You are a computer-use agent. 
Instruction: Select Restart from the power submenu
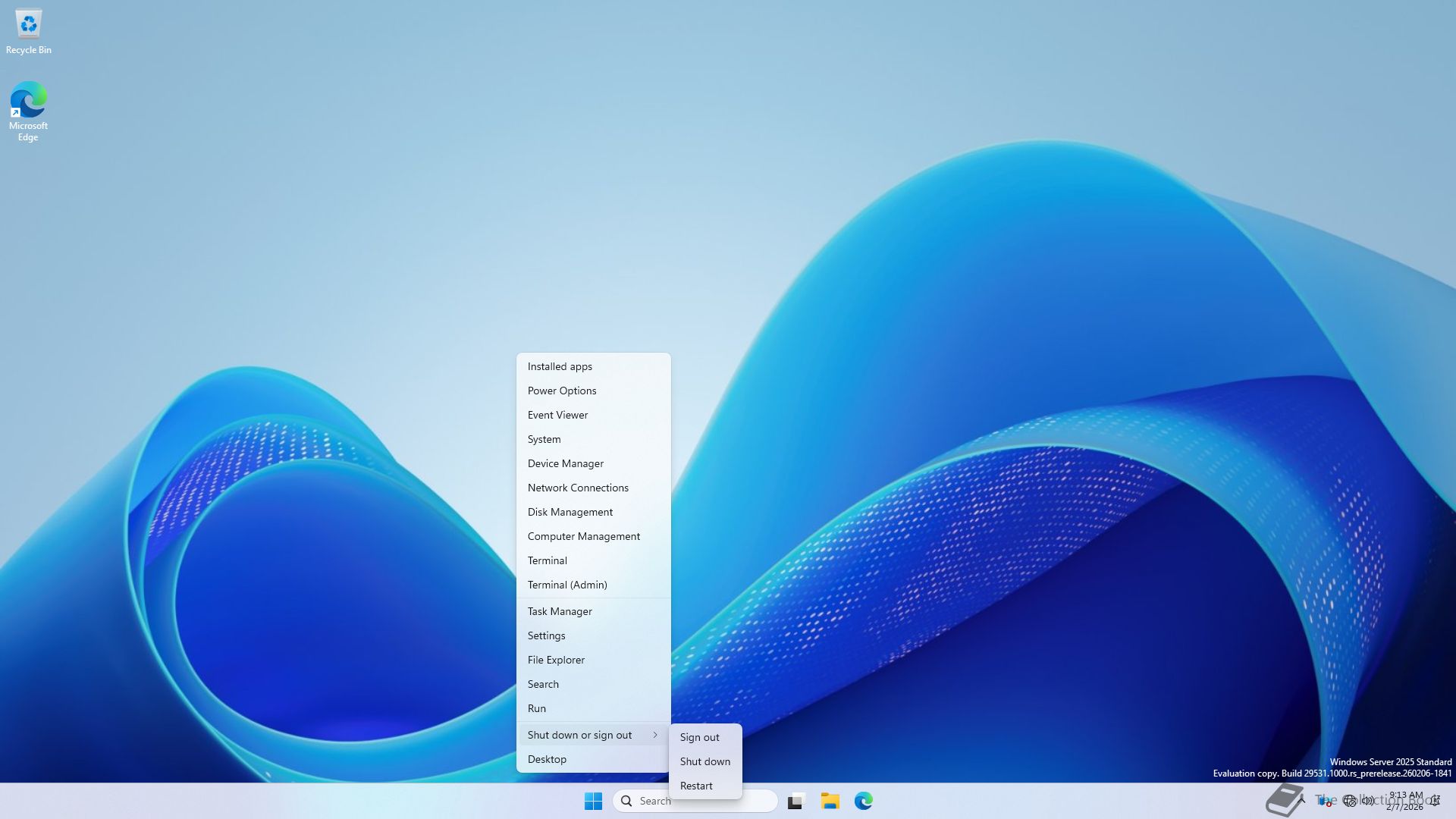point(696,786)
